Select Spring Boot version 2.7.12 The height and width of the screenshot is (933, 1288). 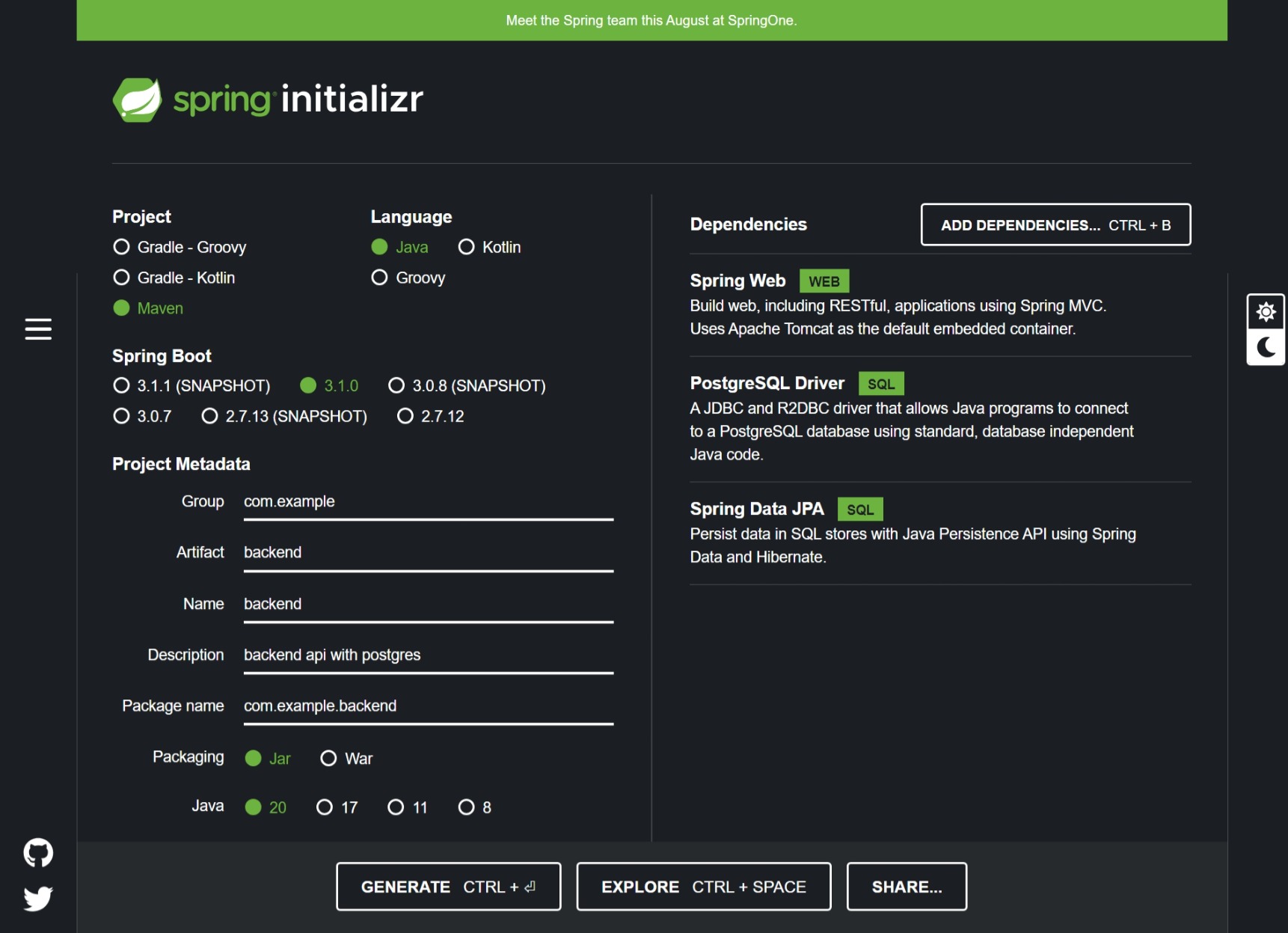[x=431, y=416]
